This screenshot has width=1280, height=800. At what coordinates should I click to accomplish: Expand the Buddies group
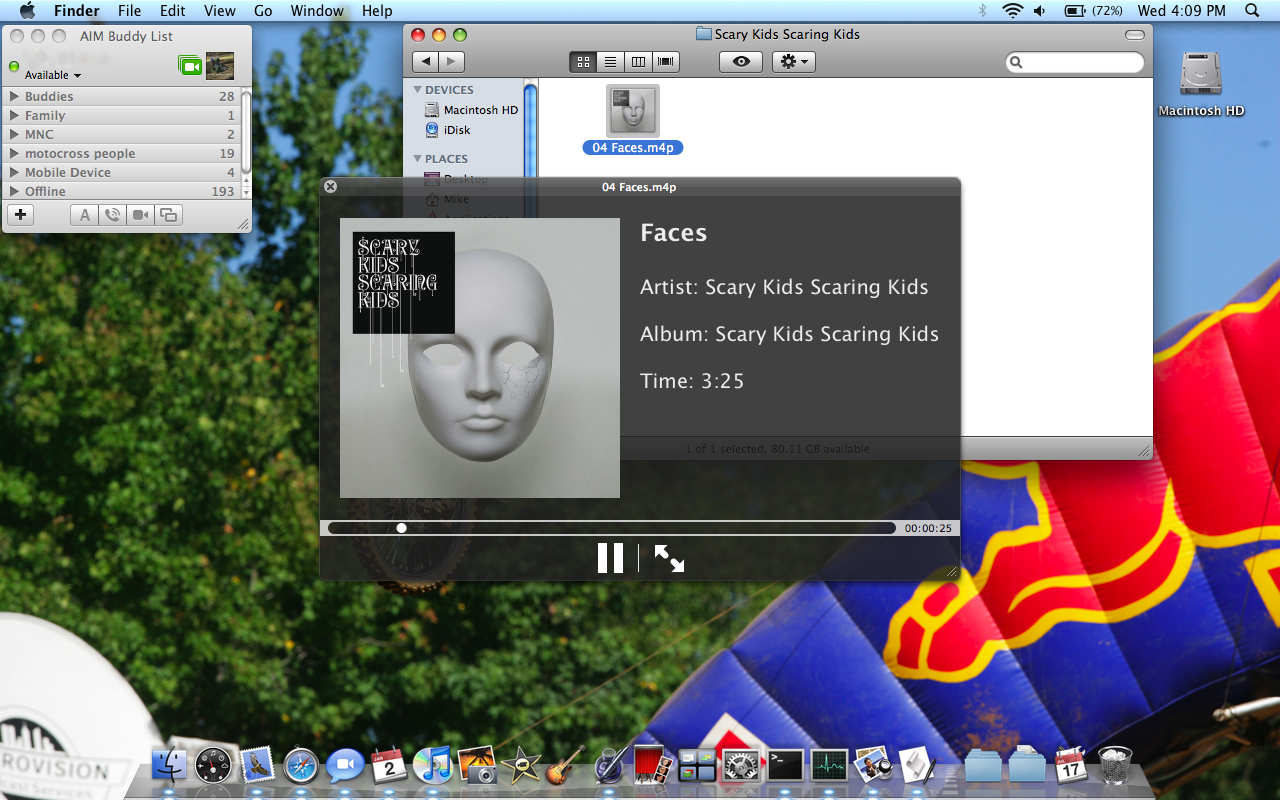(x=15, y=97)
